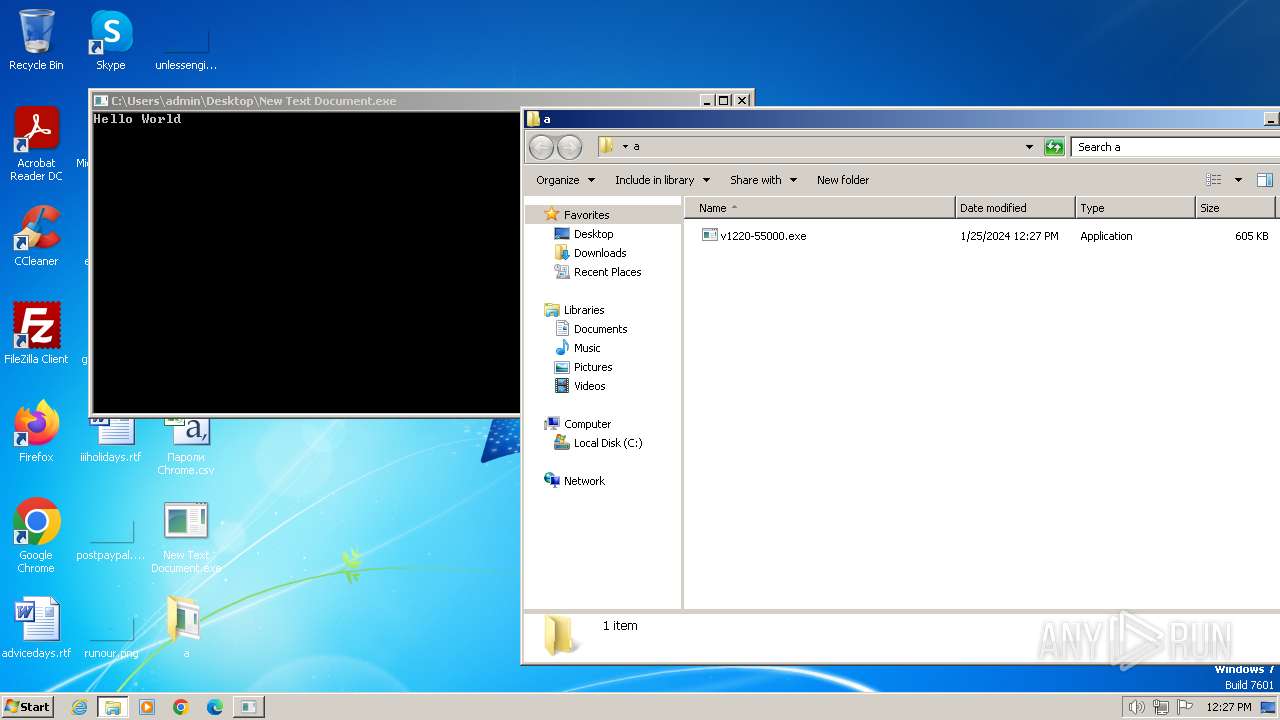Change view using the views icon
This screenshot has width=1280, height=720.
pos(1214,180)
